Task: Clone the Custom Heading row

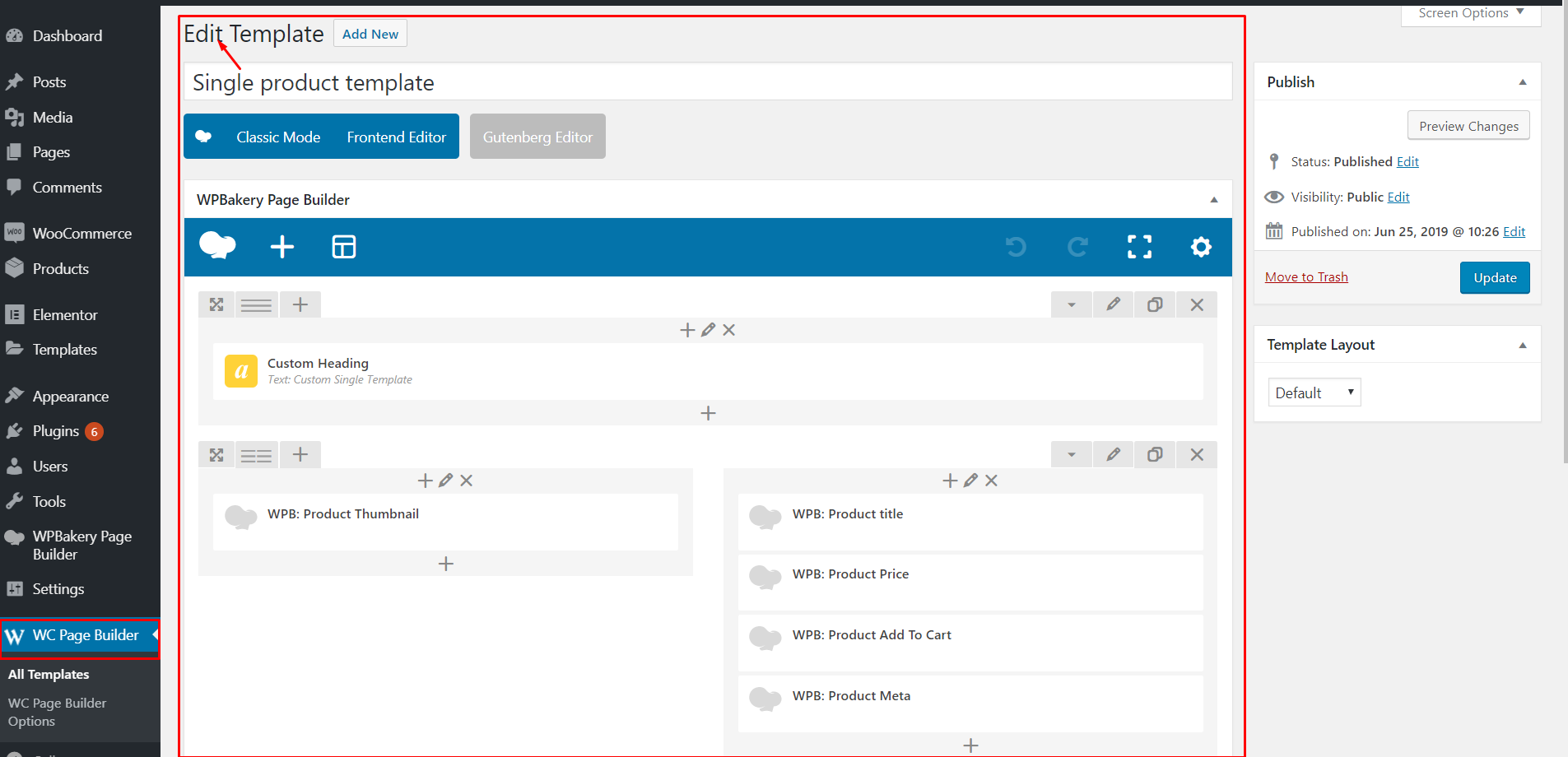Action: point(1155,304)
